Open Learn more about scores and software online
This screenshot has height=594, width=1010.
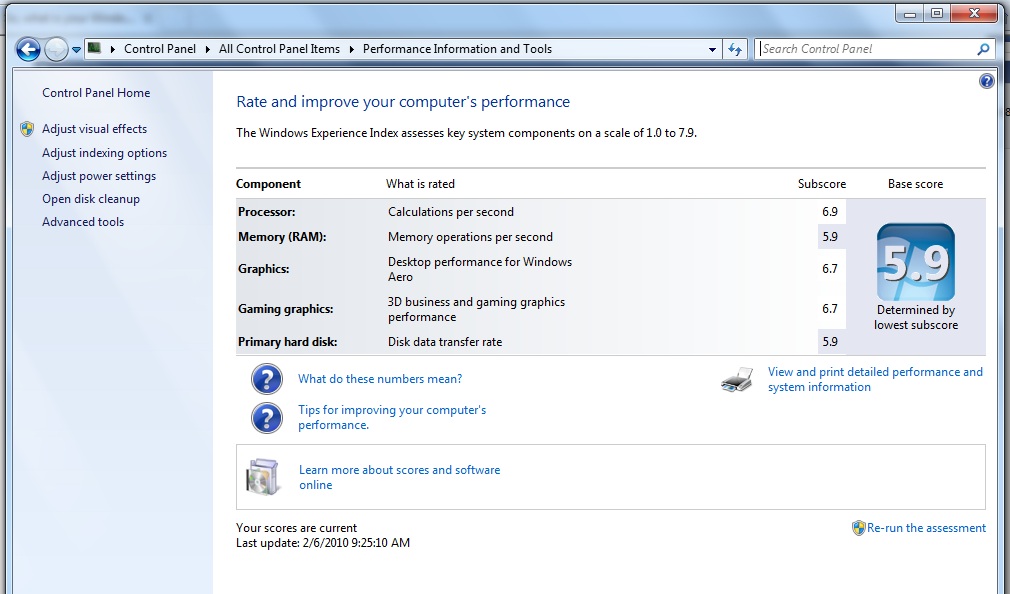[399, 477]
